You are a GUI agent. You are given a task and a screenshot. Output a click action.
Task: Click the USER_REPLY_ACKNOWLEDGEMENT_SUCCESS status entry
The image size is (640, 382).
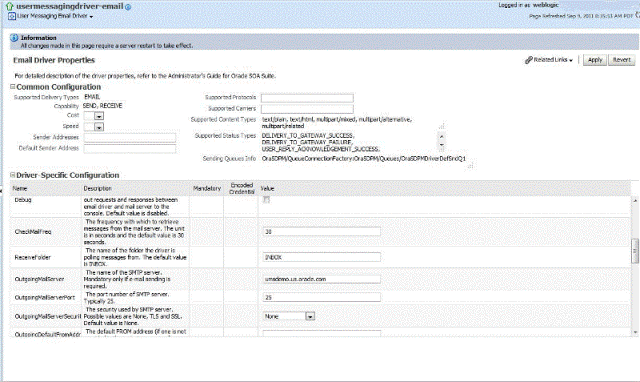(321, 149)
